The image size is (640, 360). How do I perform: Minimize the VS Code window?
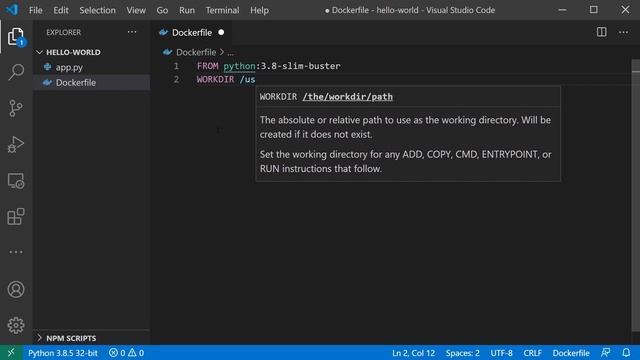[562, 10]
